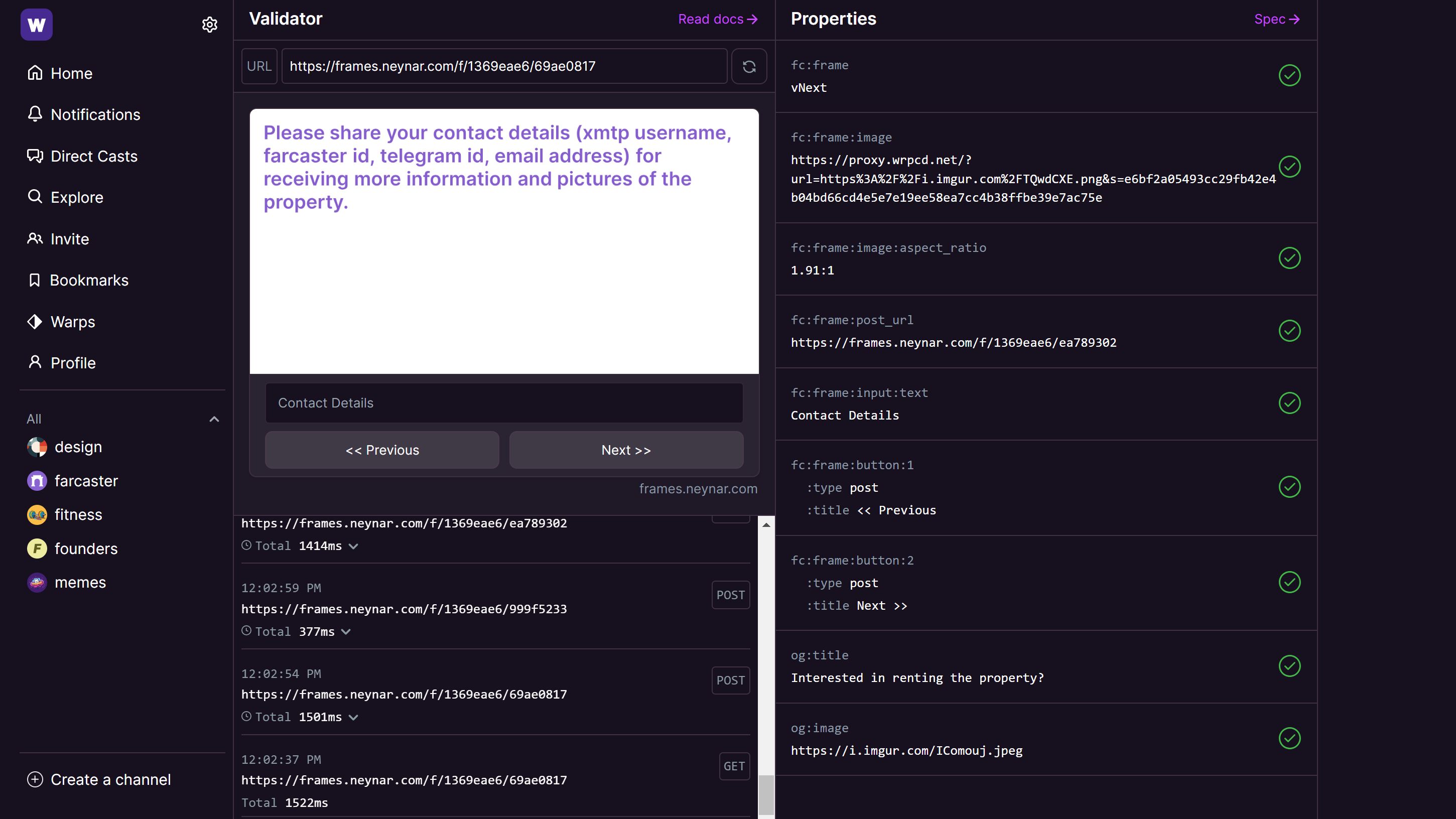Click the Notifications bell icon
1456x819 pixels.
[35, 115]
